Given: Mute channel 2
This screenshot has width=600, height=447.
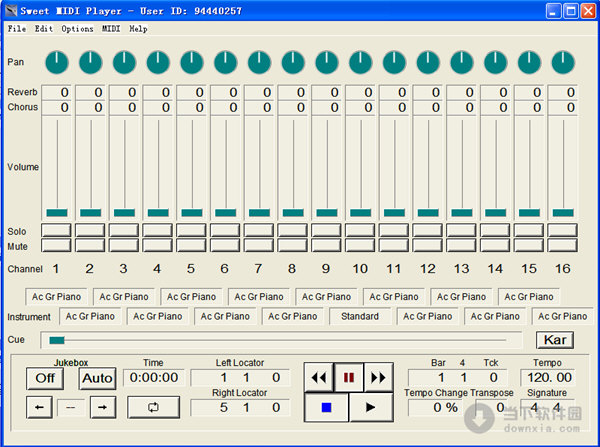Looking at the screenshot, I should pos(90,245).
